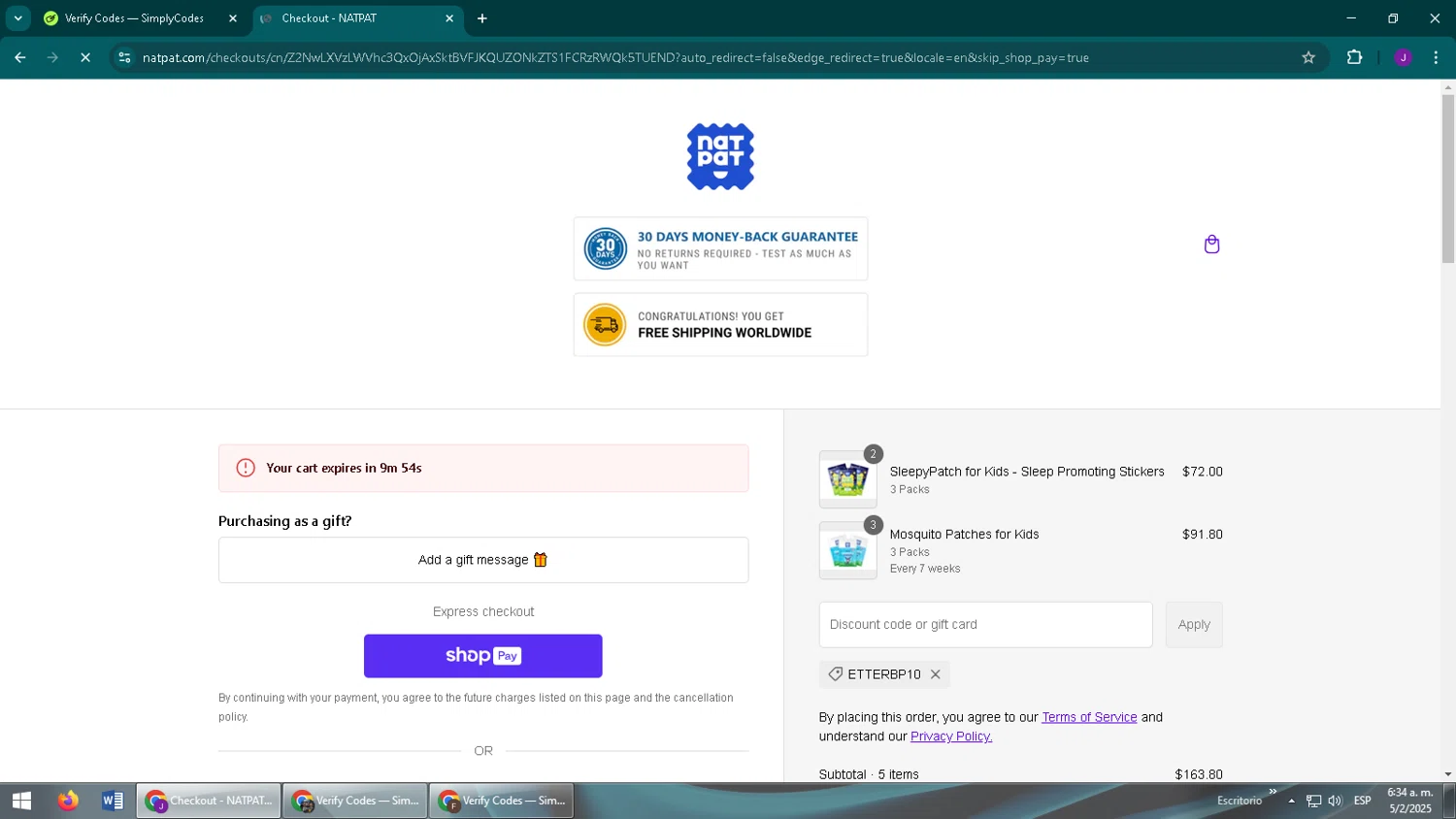Add a gift message

(483, 560)
